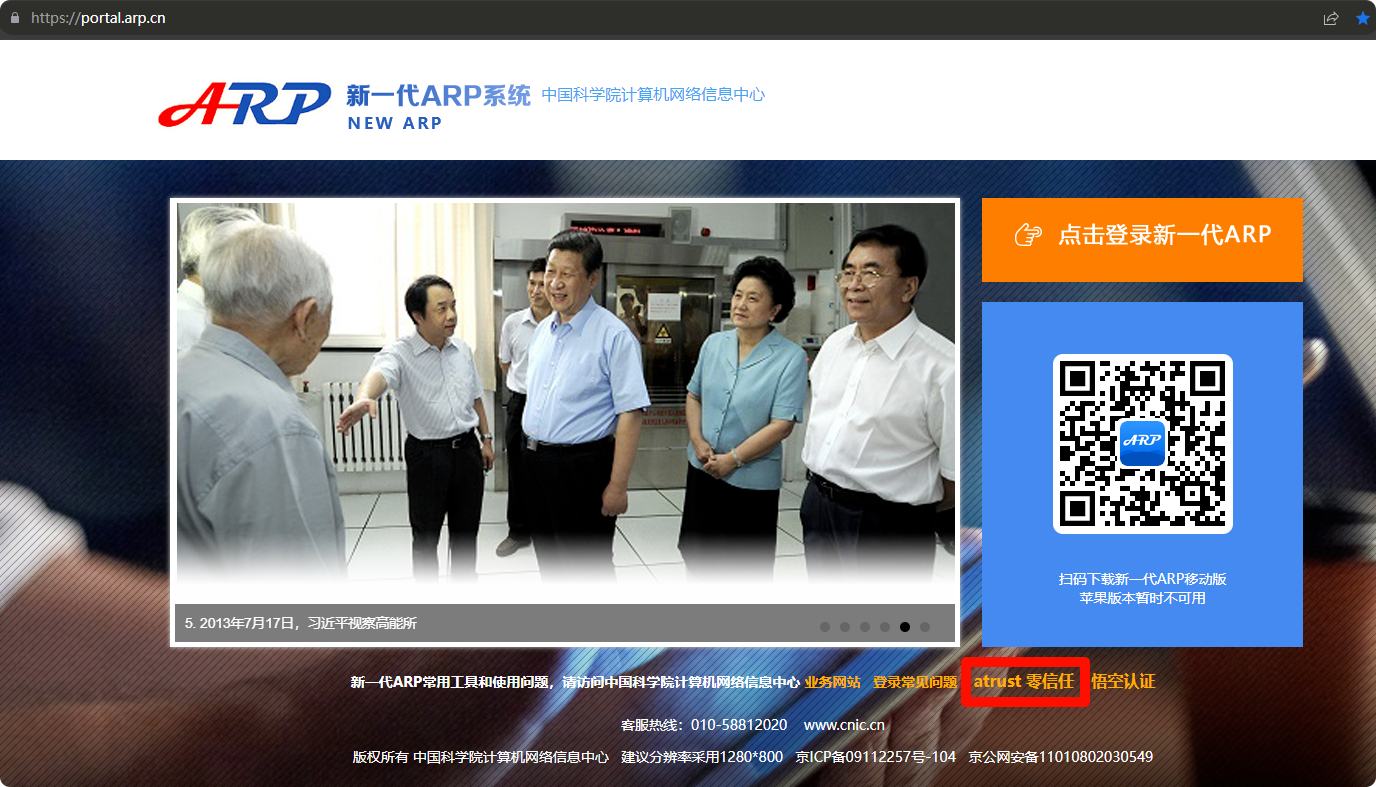Jump to the fourth carousel slide dot
This screenshot has height=787, width=1376.
[885, 627]
